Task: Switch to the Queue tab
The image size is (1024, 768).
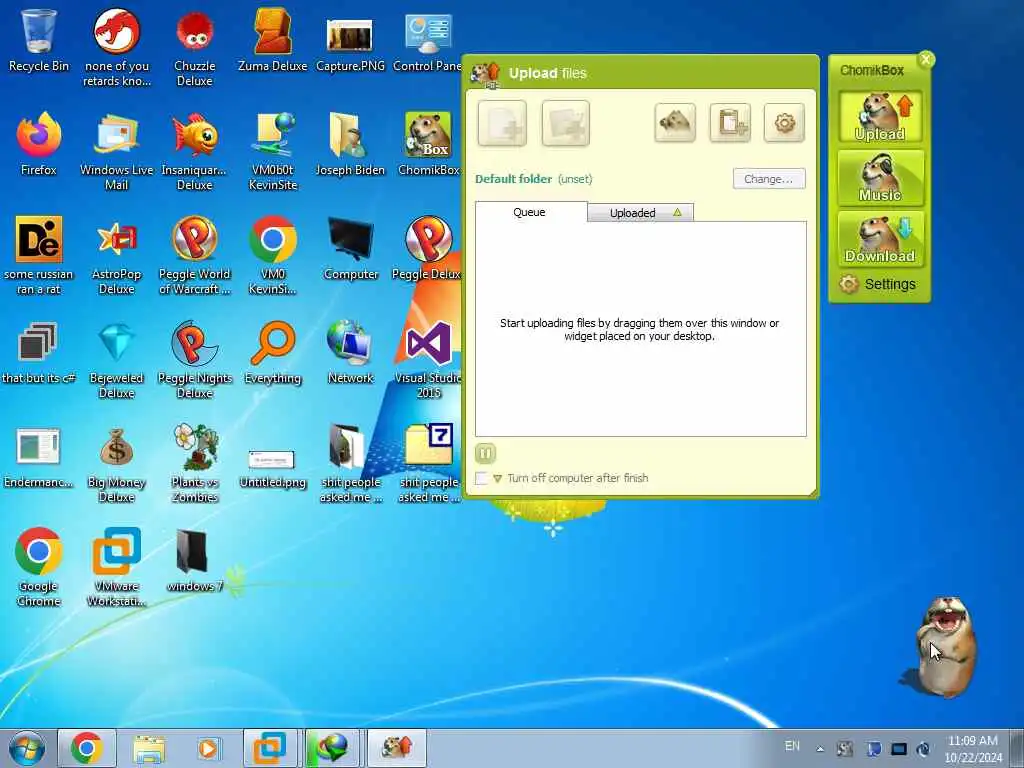Action: coord(530,212)
